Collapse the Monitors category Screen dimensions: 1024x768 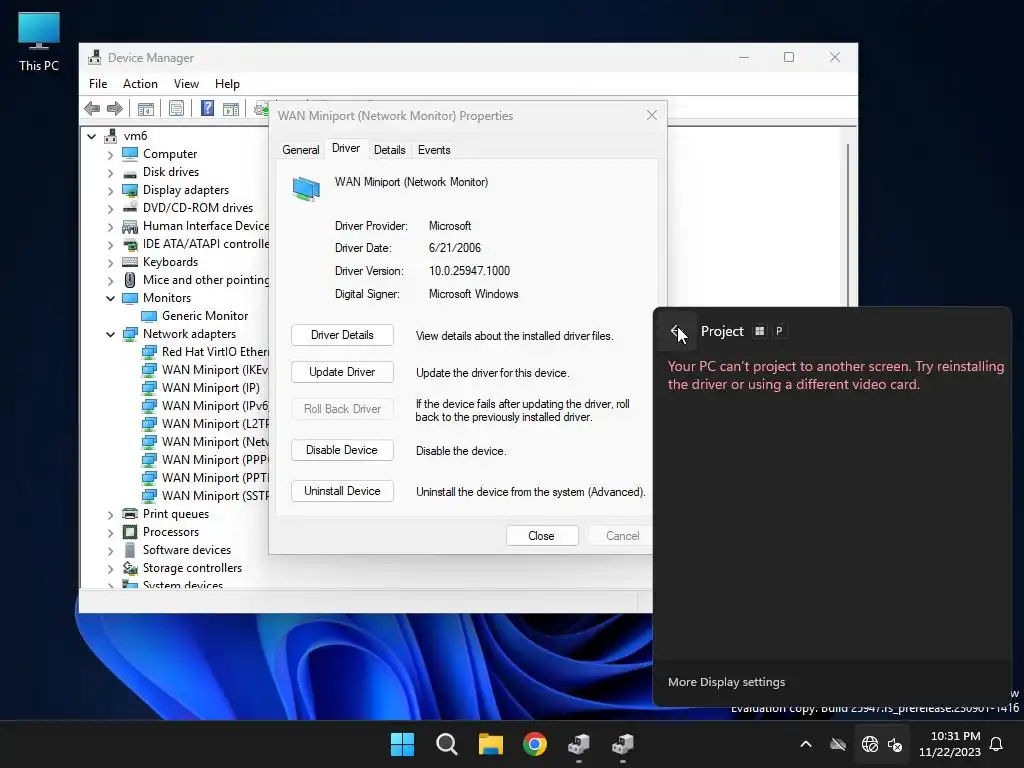tap(110, 298)
